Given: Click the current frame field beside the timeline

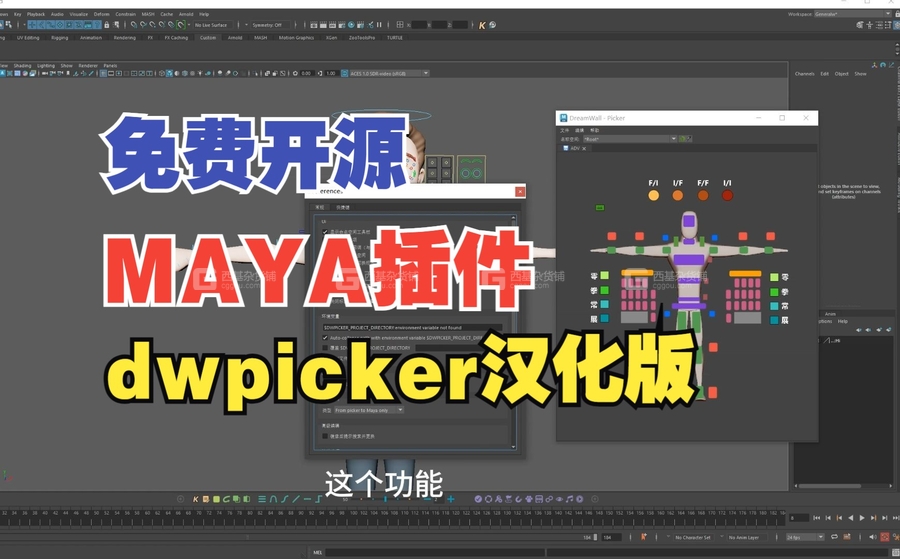Looking at the screenshot, I should (798, 518).
